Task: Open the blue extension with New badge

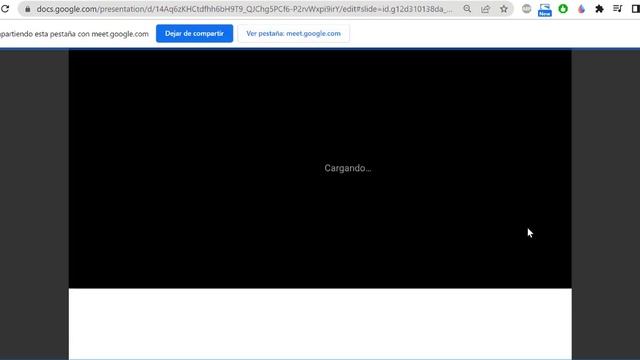Action: click(544, 10)
